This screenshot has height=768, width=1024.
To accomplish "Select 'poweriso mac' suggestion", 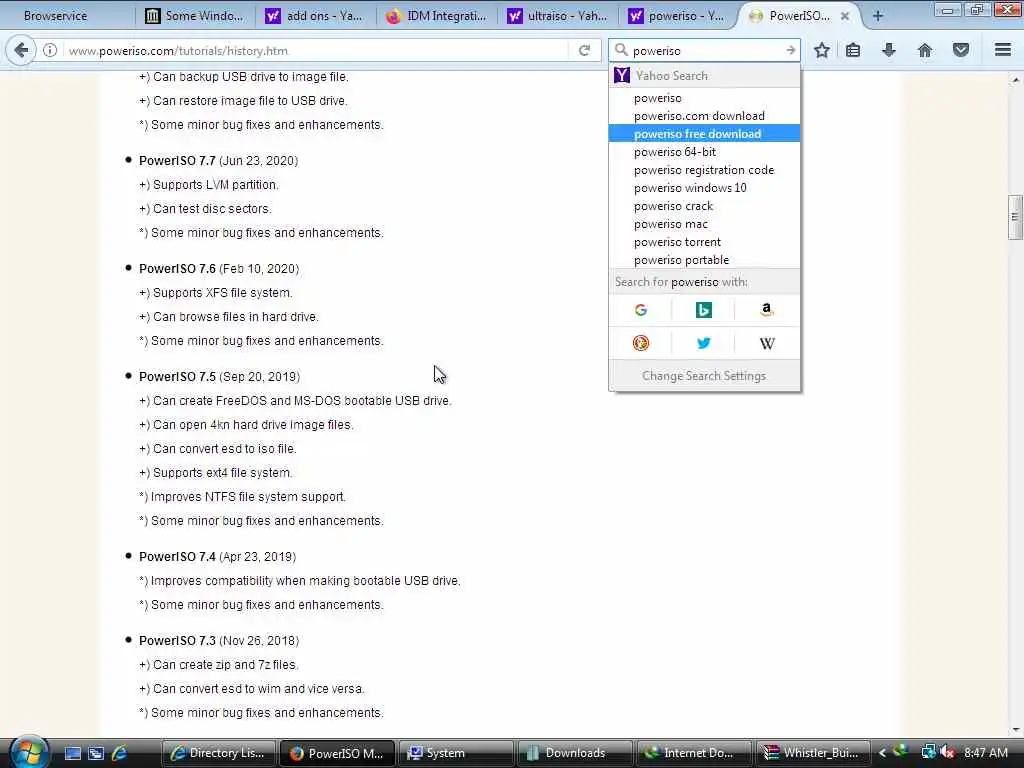I will 704,224.
